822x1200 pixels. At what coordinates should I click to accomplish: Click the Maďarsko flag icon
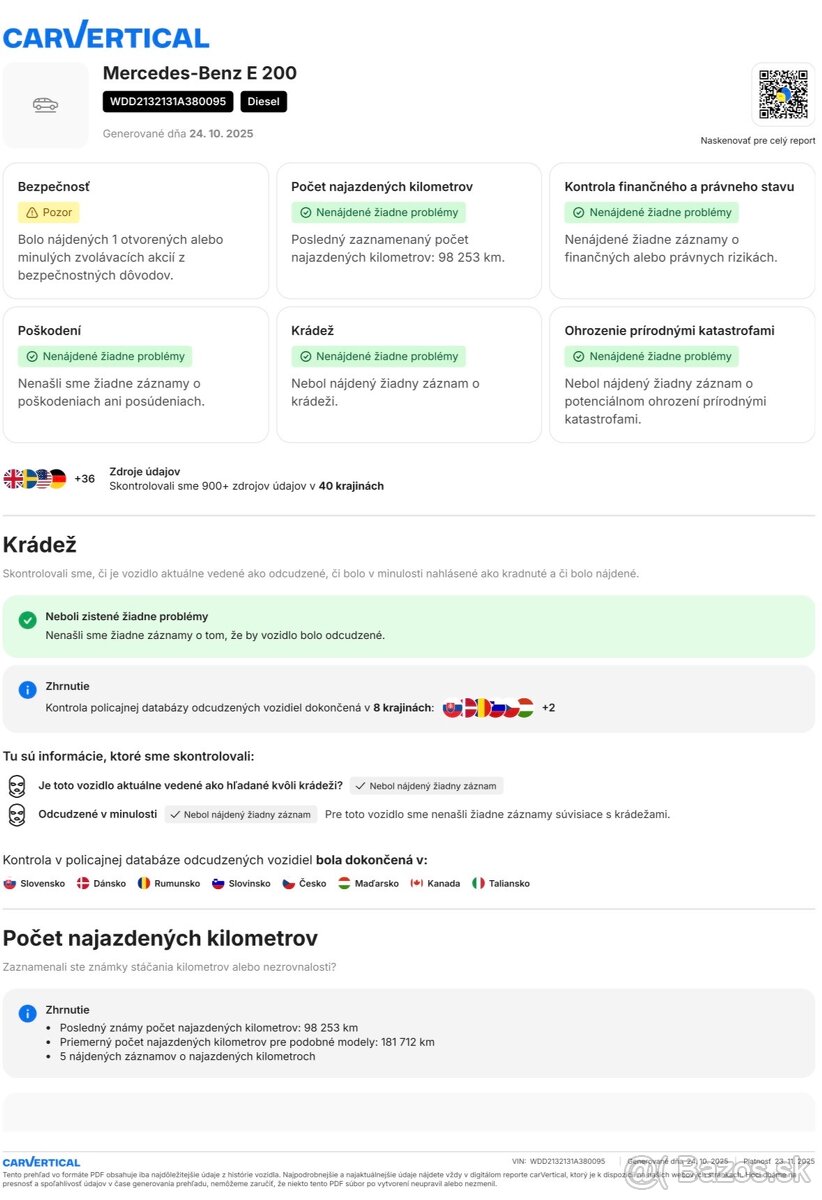[x=344, y=884]
